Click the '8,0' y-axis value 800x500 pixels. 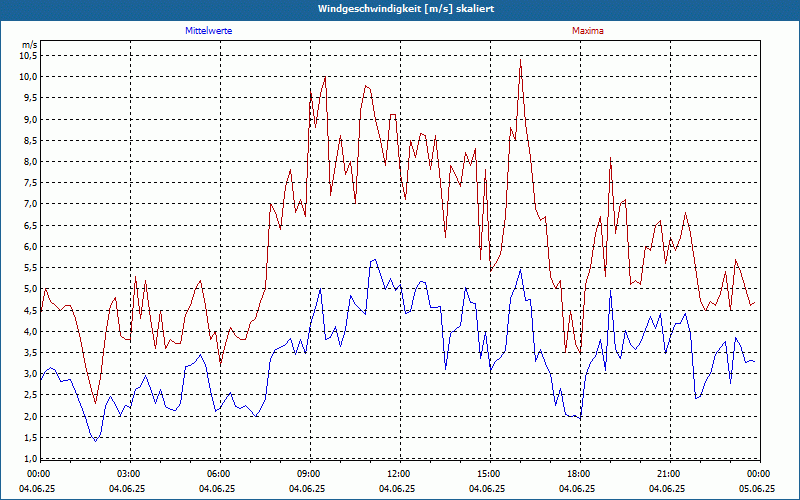coord(30,162)
